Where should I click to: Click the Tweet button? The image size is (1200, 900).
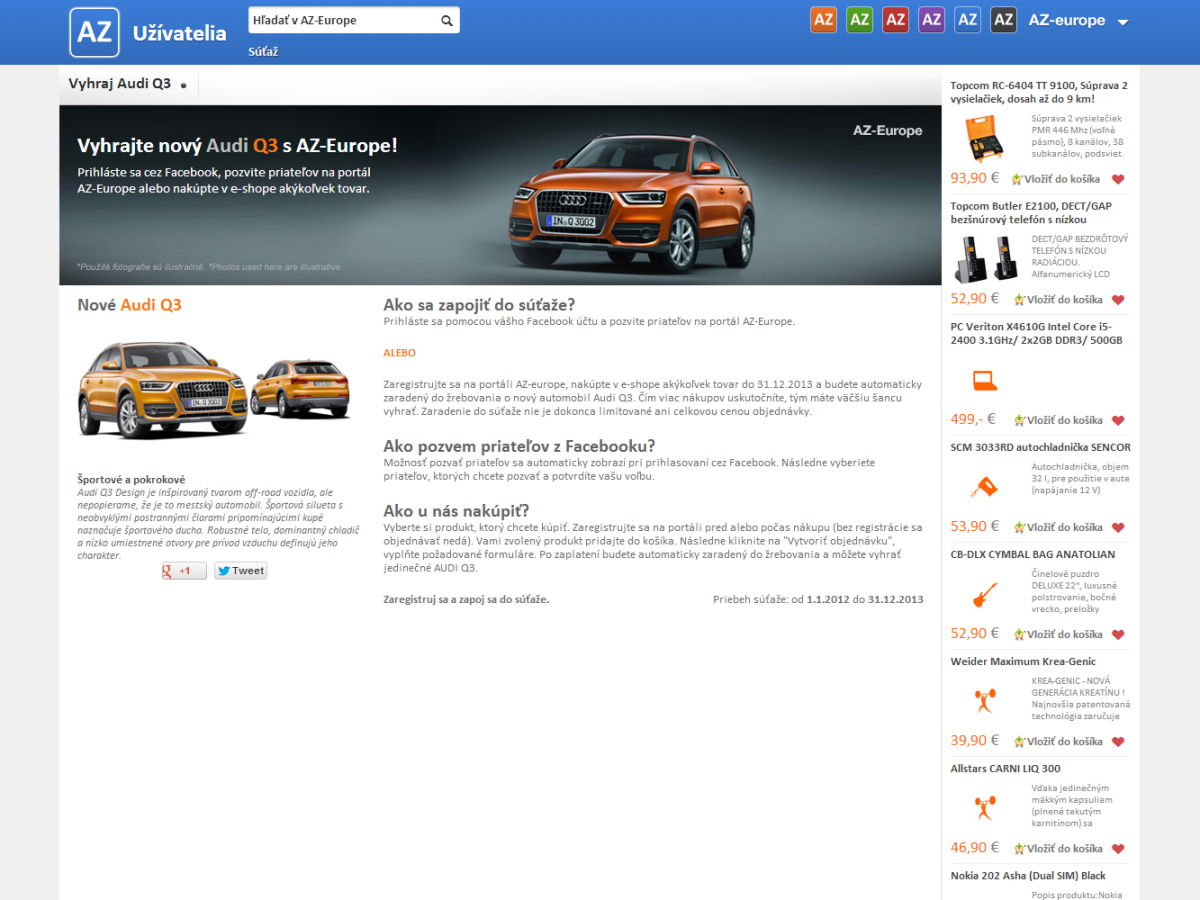pos(241,571)
